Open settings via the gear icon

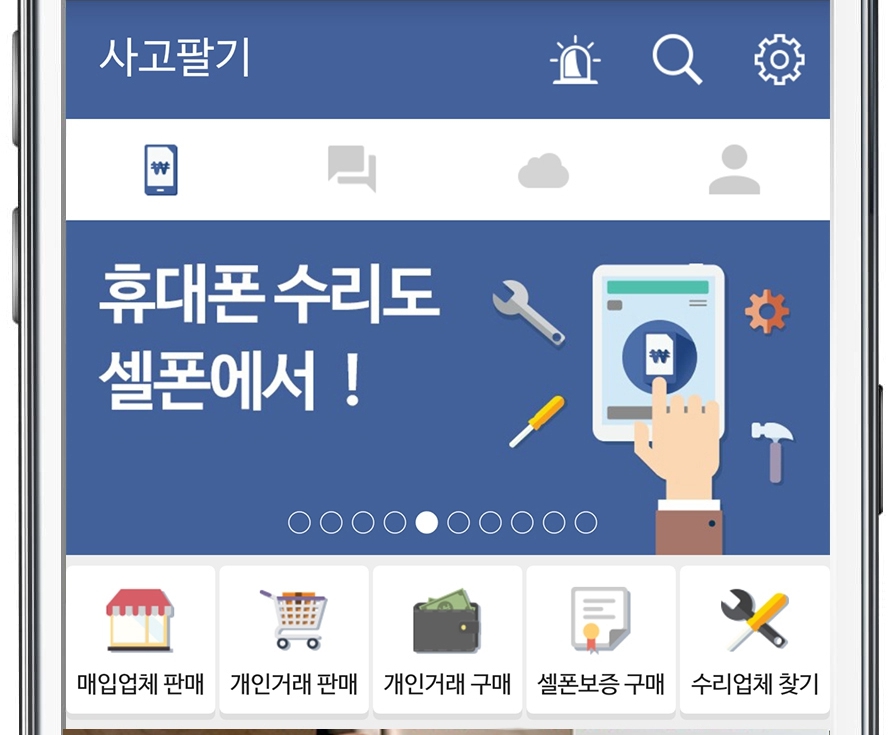779,59
